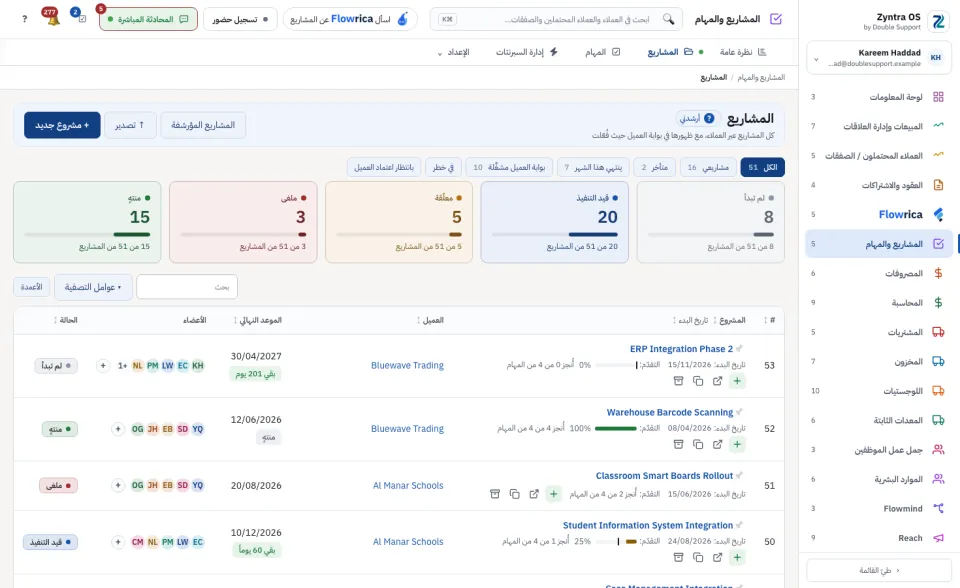The height and width of the screenshot is (588, 960).
Task: Collapse the sidebar with طيّ القائمة
Action: pos(879,570)
